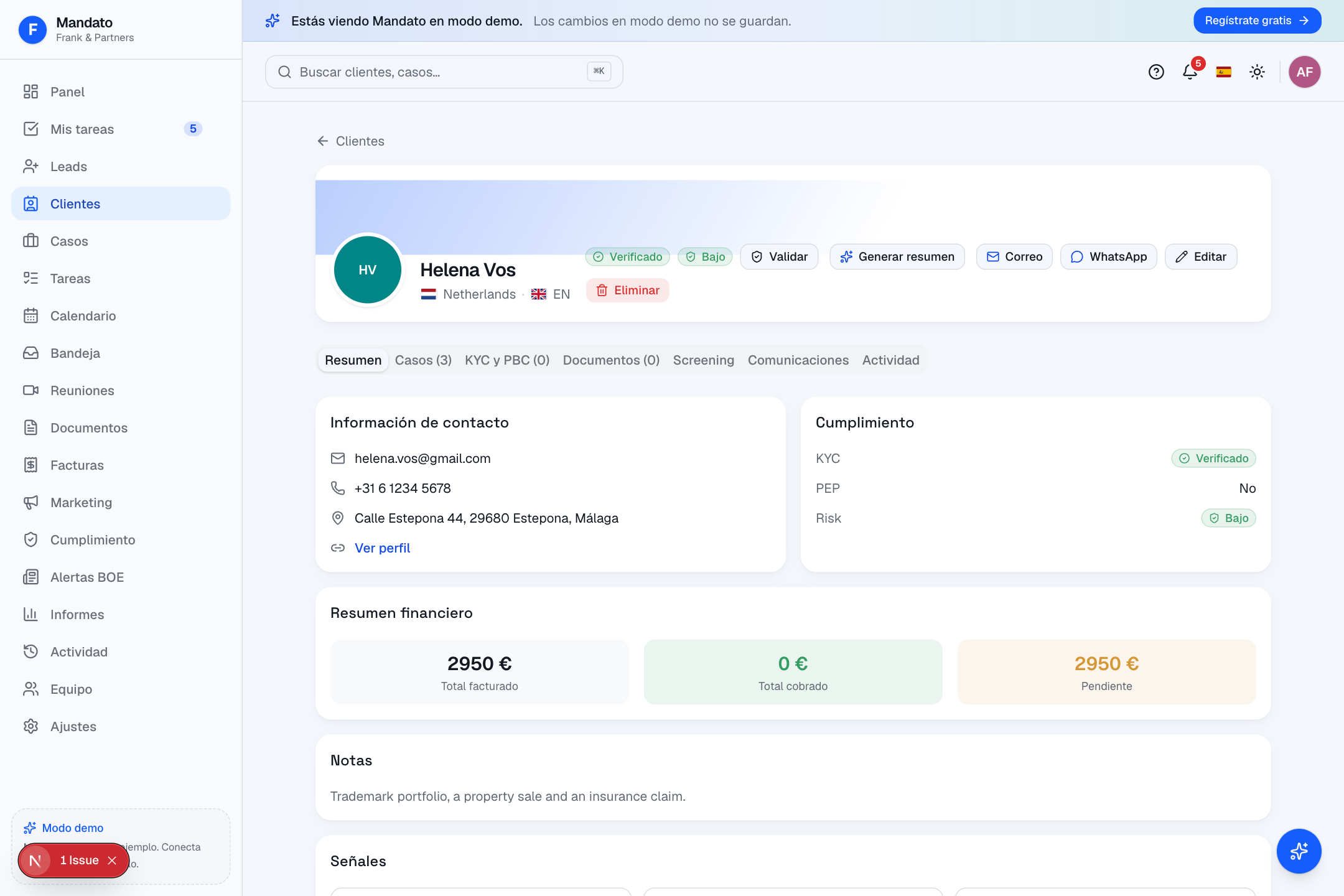Click the 2950 € Total facturado card
Image resolution: width=1344 pixels, height=896 pixels.
tap(479, 672)
